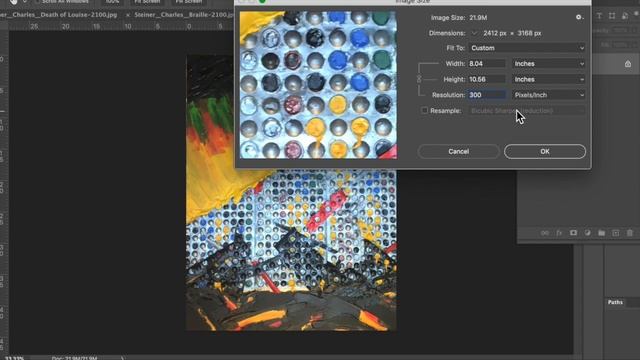
Task: Enable the Resample checkbox
Action: pyautogui.click(x=424, y=110)
